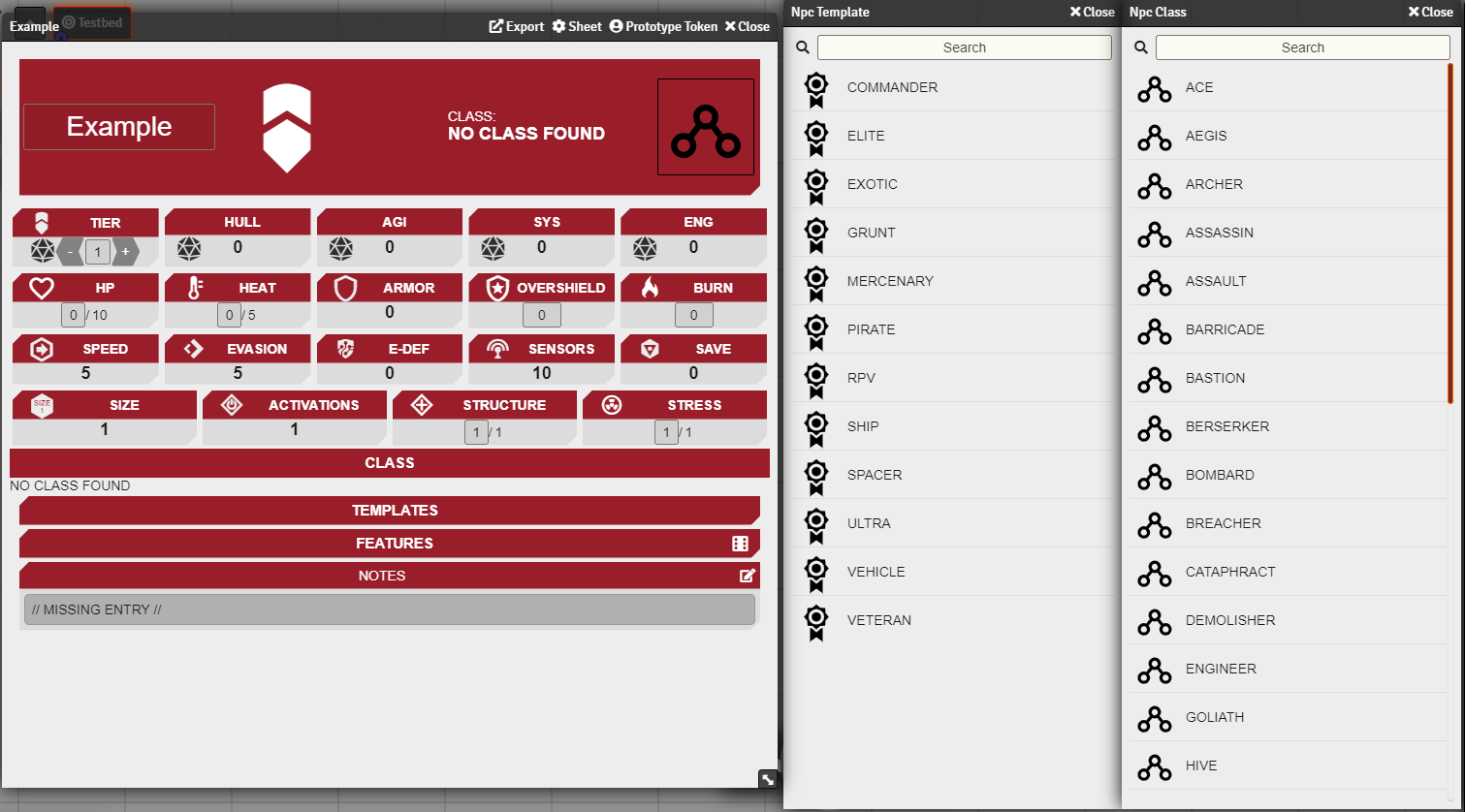Click the SHIP template ribbon icon
The width and height of the screenshot is (1465, 812).
816,429
